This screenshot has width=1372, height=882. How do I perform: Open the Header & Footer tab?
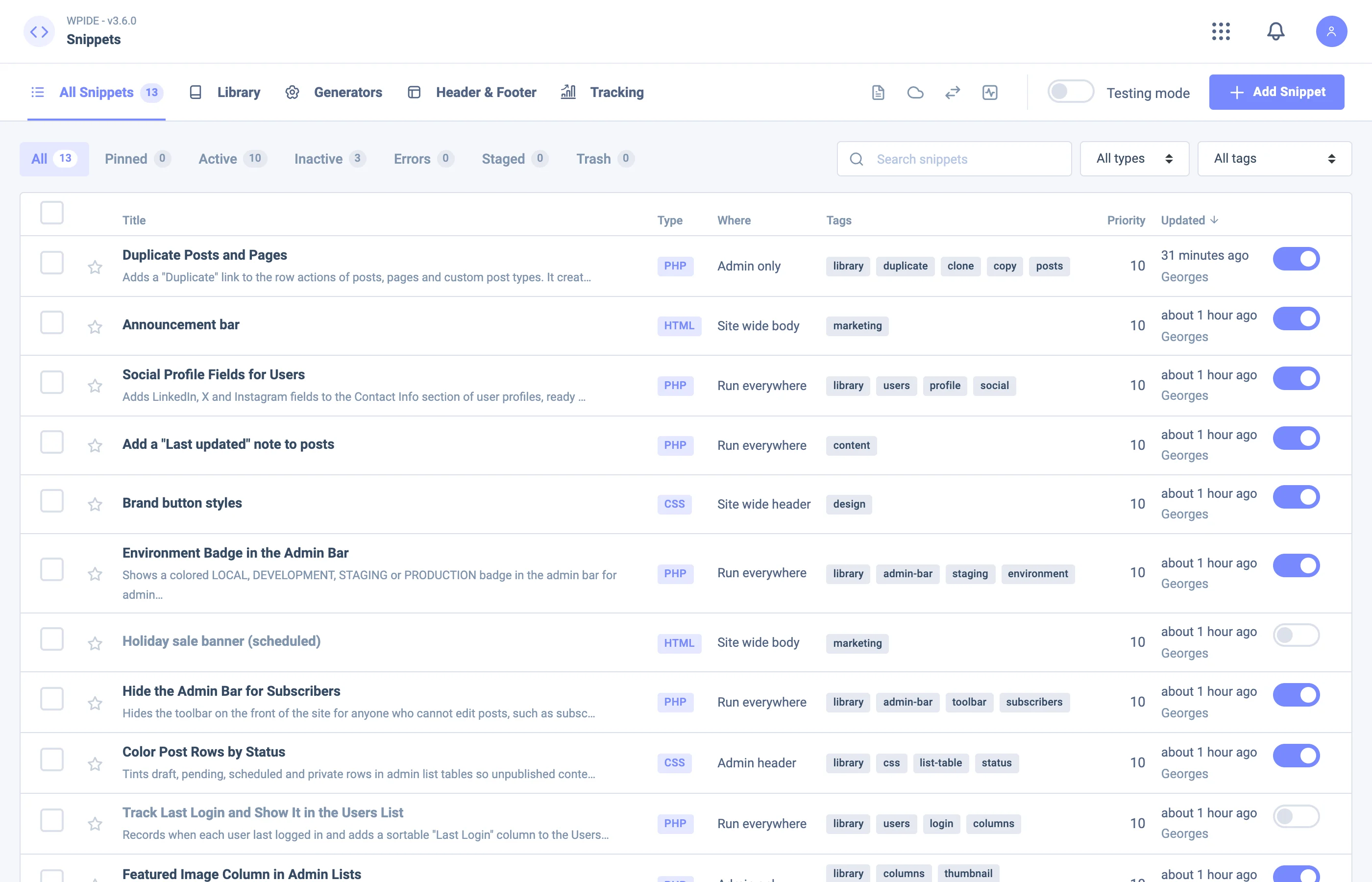tap(472, 92)
